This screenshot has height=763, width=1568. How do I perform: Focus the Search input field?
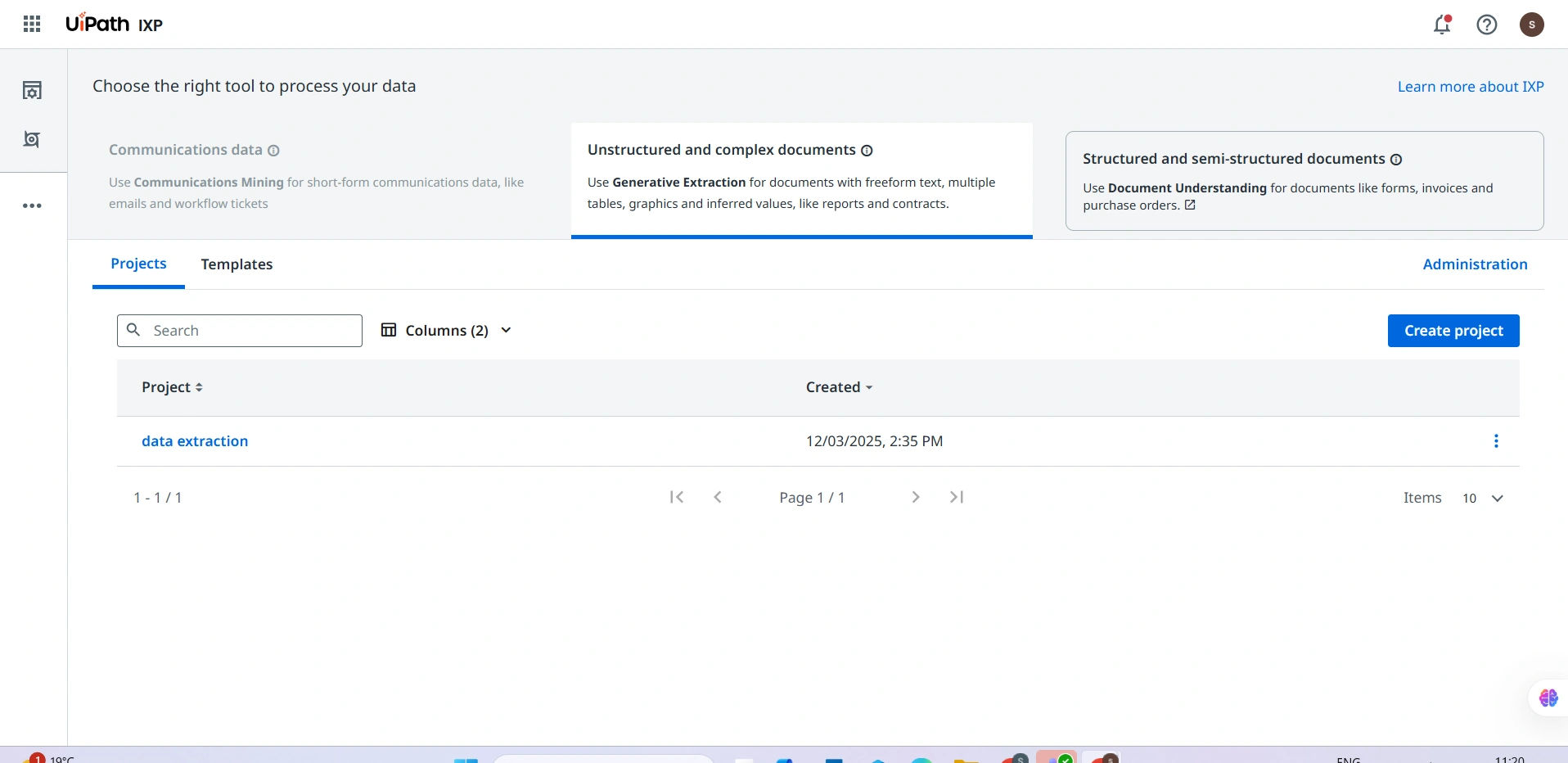coord(240,331)
